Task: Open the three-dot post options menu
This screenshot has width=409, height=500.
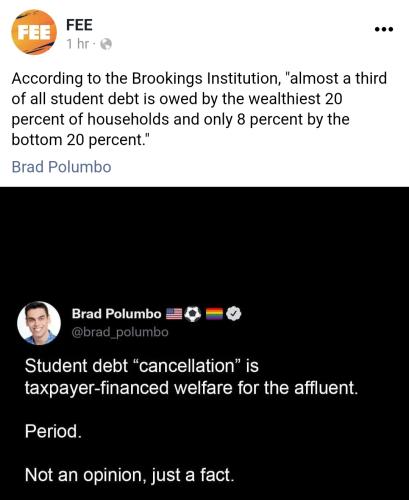Action: point(384,29)
